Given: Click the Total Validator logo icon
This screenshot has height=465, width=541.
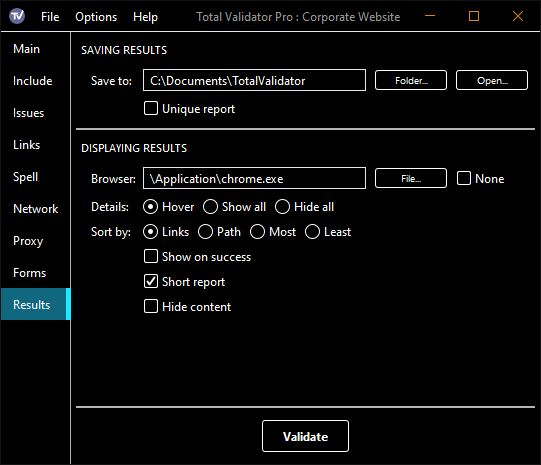Looking at the screenshot, I should tap(17, 16).
